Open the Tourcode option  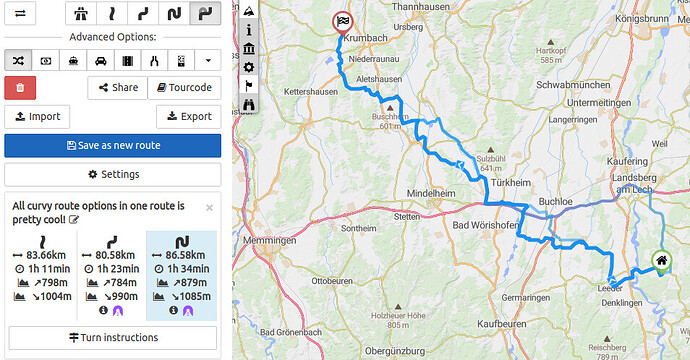(184, 88)
